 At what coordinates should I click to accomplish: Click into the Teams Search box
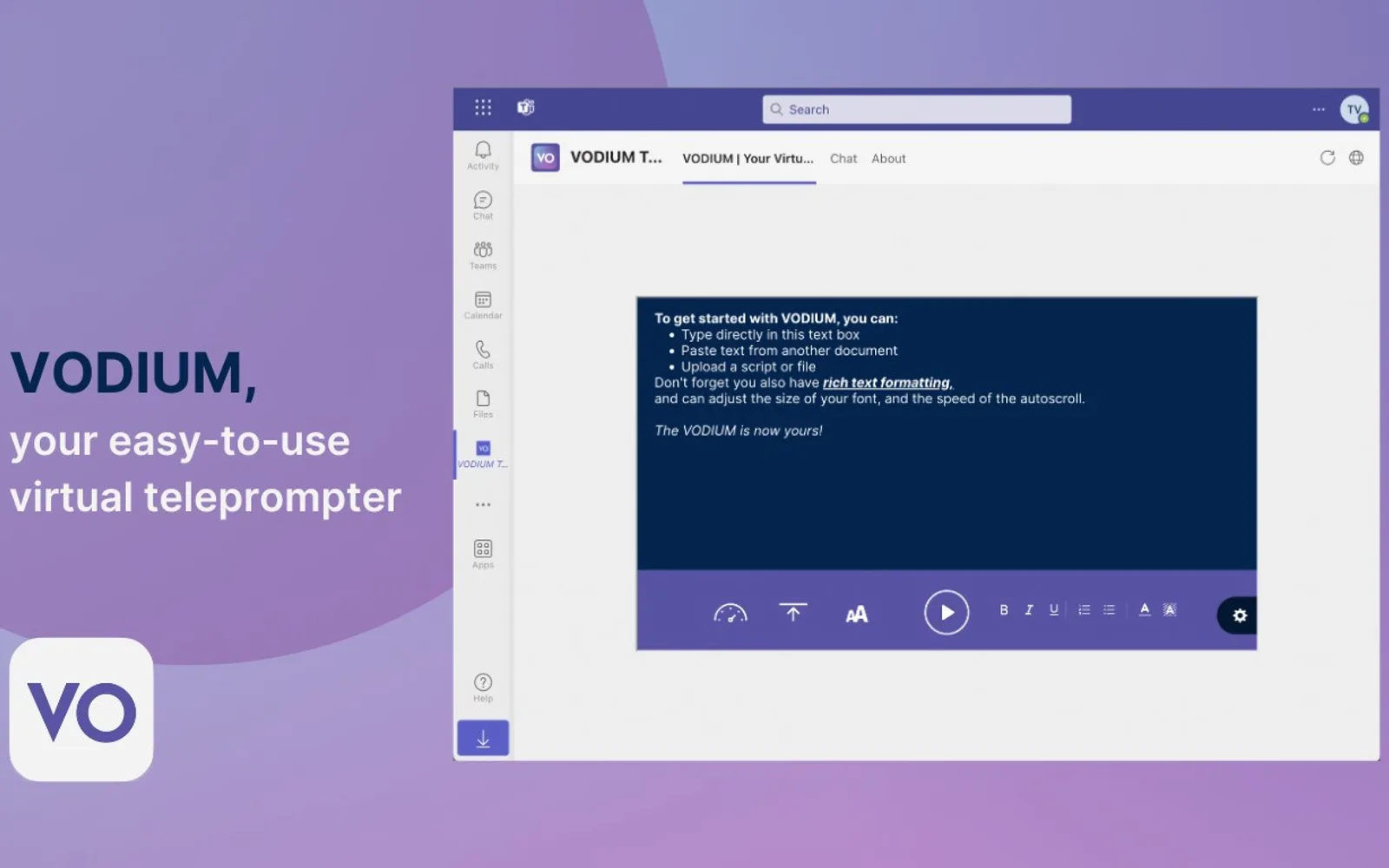tap(917, 109)
